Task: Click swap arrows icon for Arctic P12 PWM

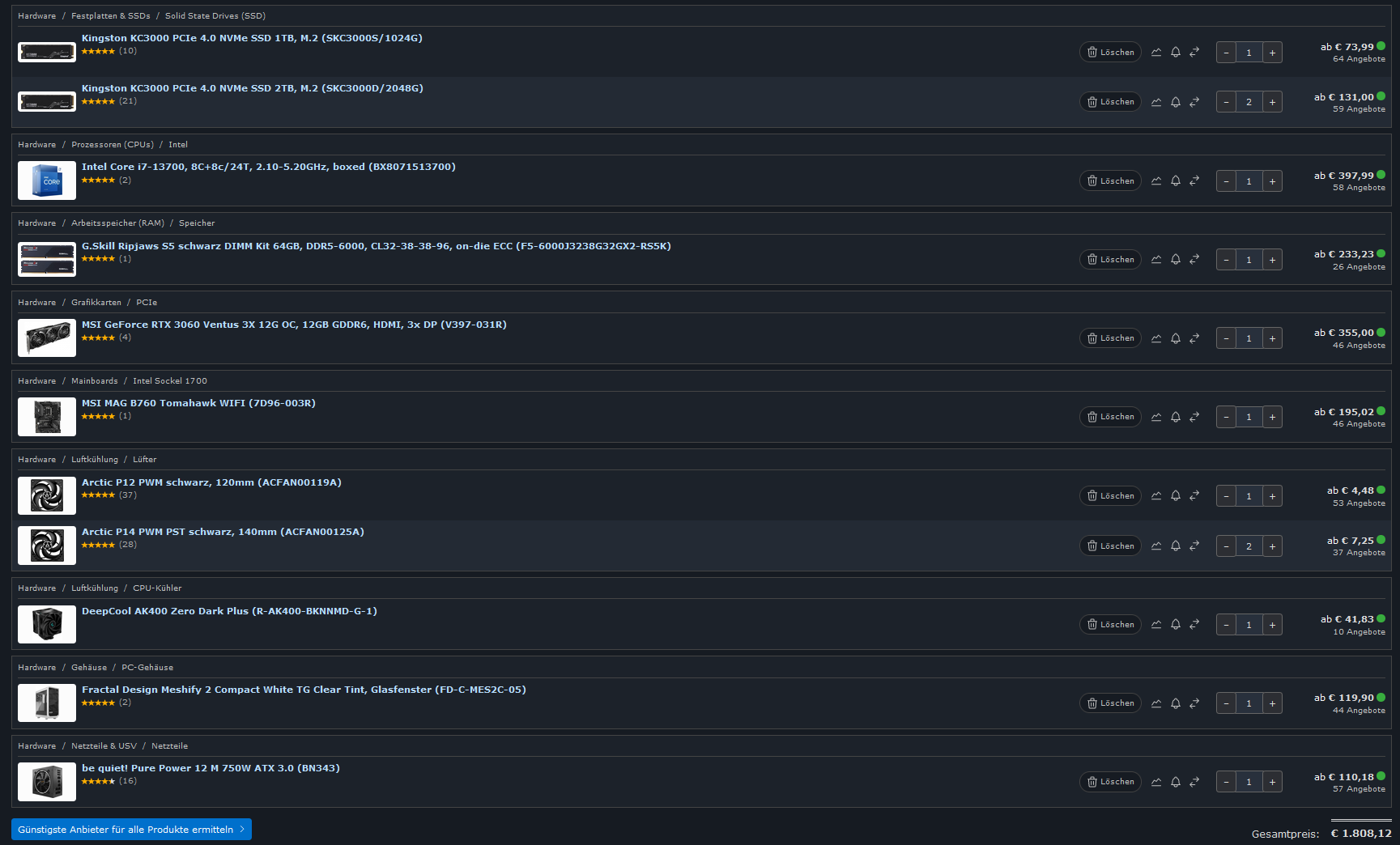Action: [x=1194, y=496]
